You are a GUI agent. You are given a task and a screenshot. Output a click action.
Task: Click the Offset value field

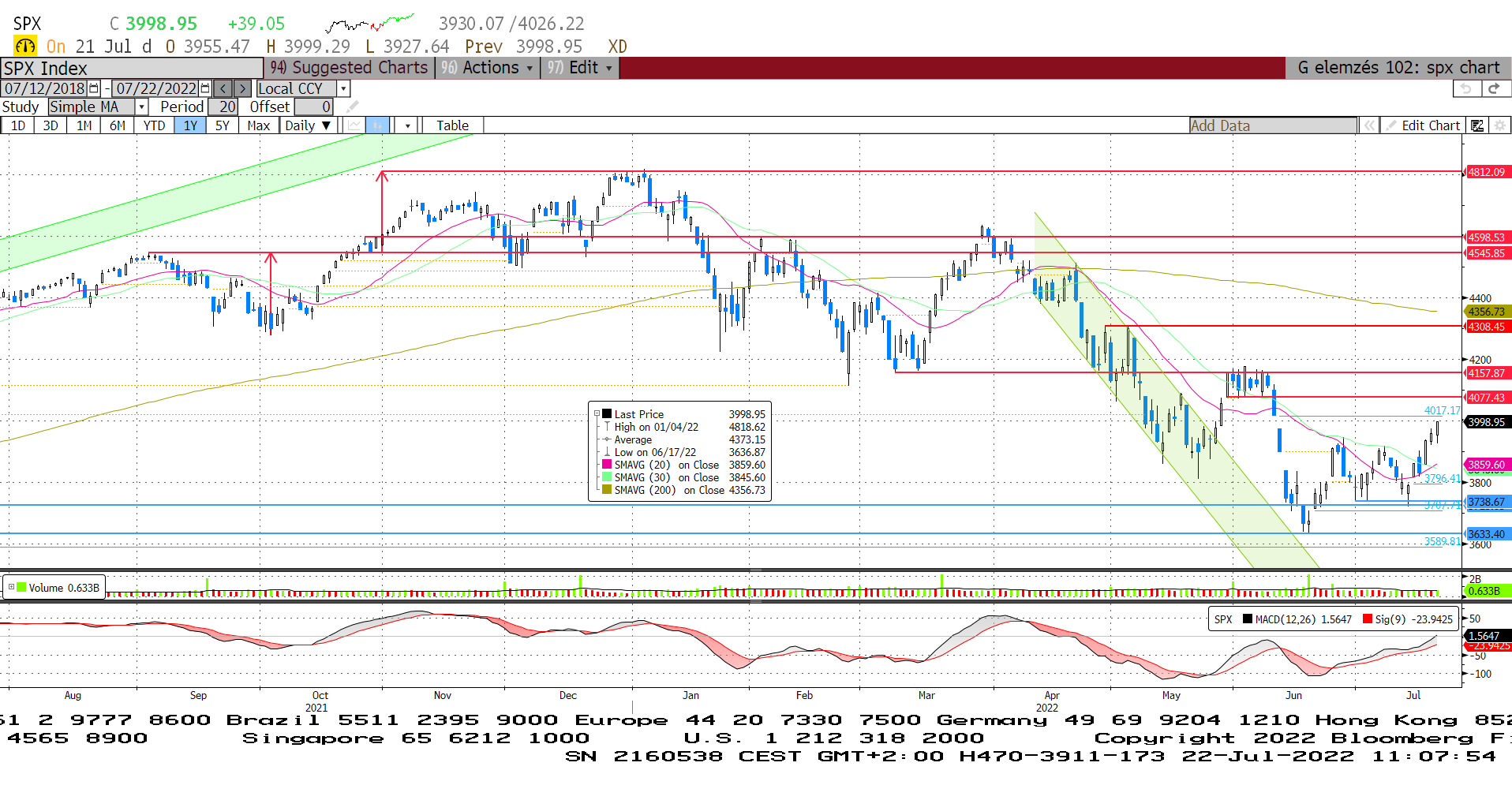point(313,107)
